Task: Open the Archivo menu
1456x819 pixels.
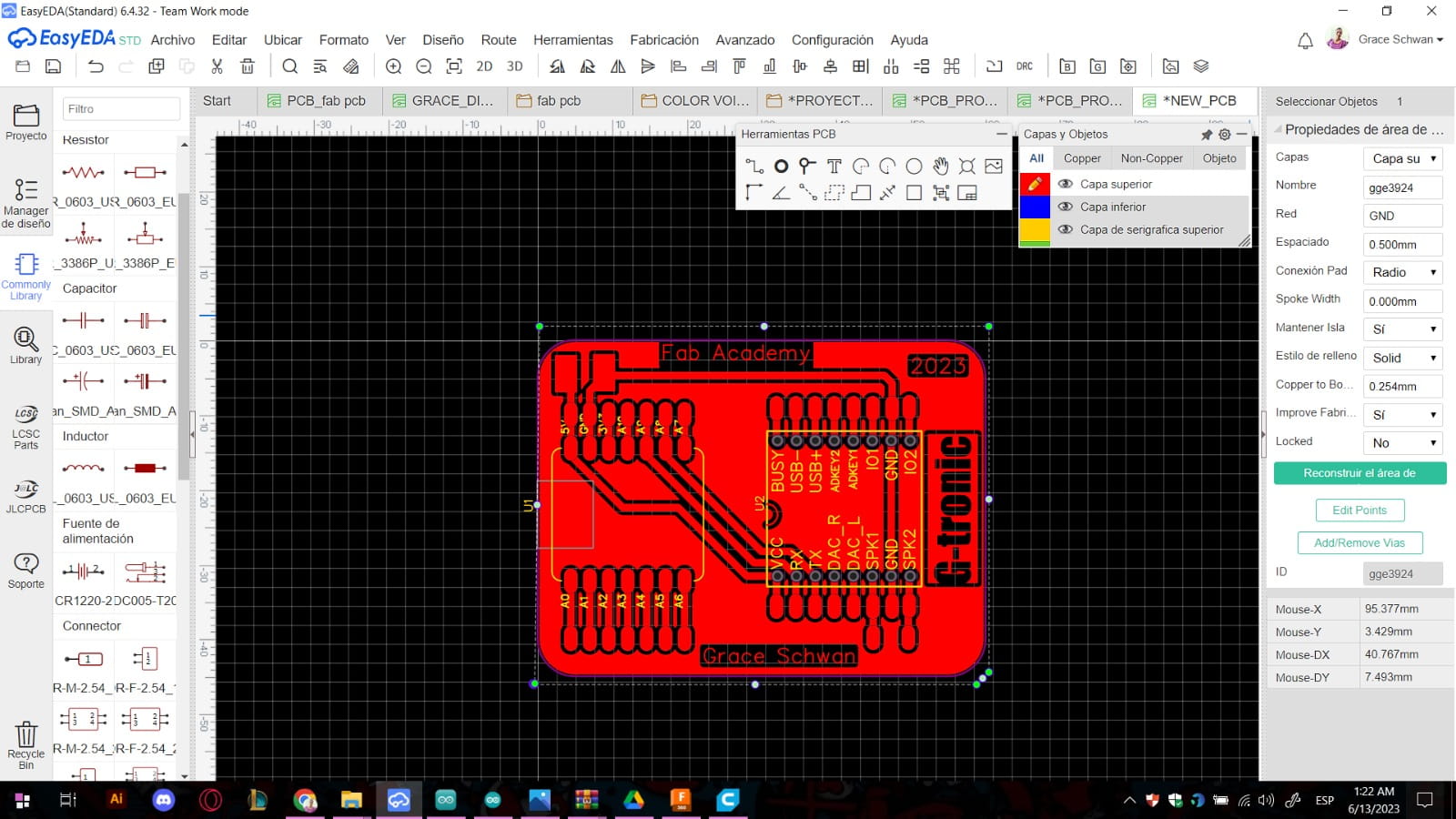Action: [x=173, y=40]
